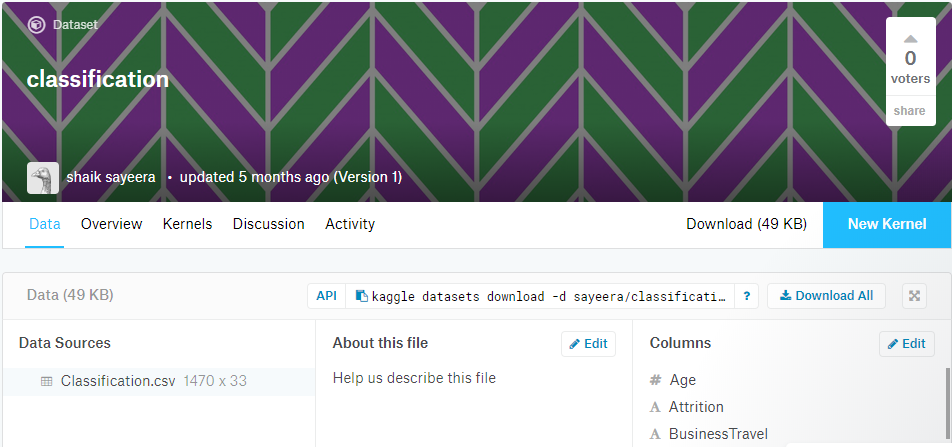The height and width of the screenshot is (447, 952).
Task: Click the text type icon beside Attrition
Action: (655, 408)
